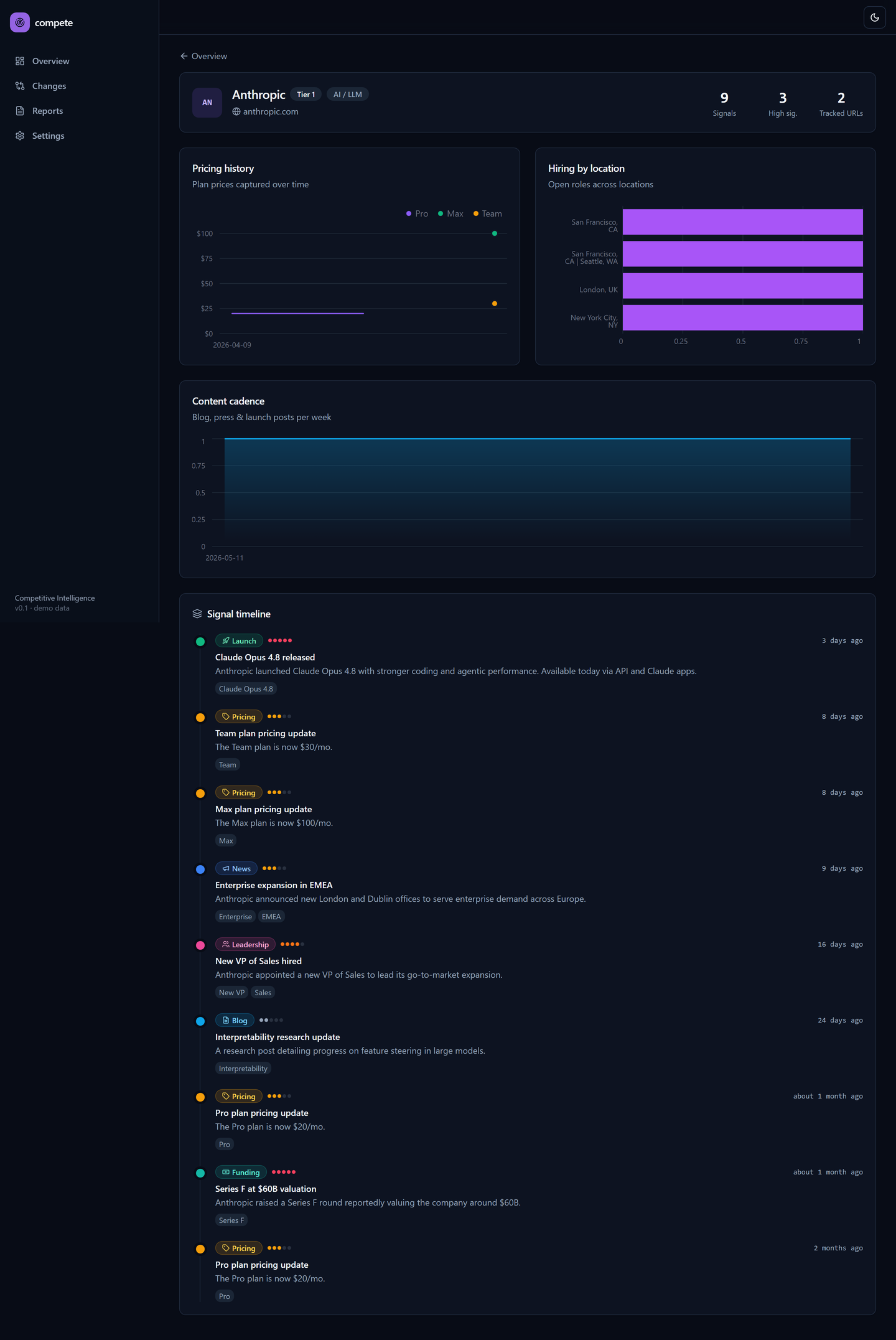Image resolution: width=896 pixels, height=1340 pixels.
Task: Toggle the Pro series in the pricing legend
Action: click(417, 213)
